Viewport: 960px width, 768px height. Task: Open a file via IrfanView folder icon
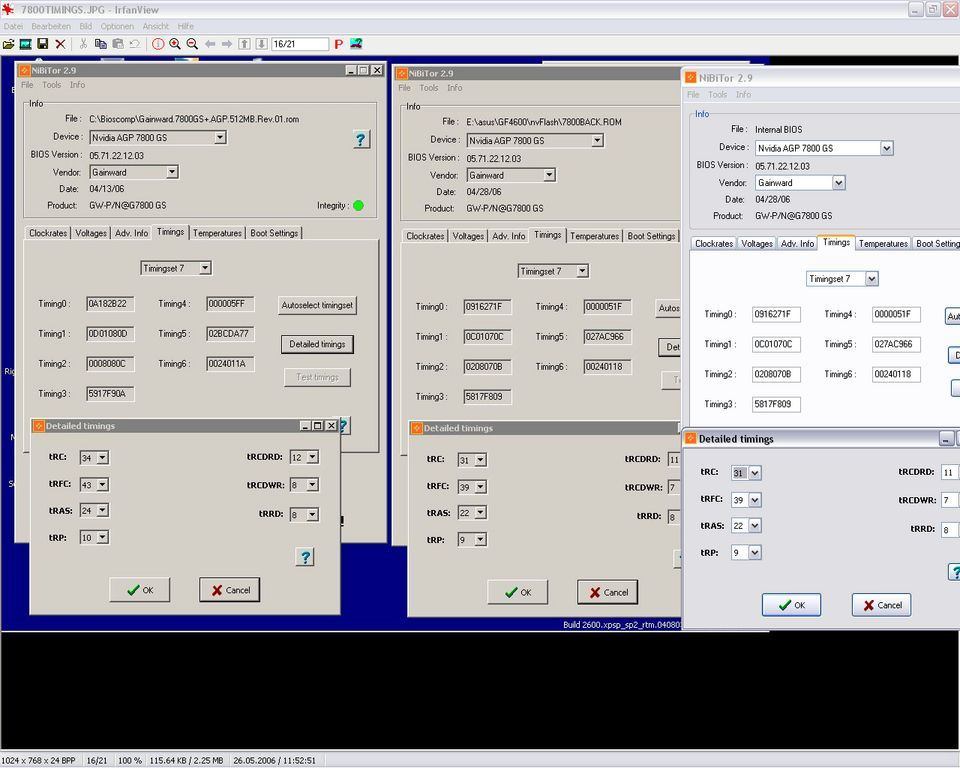9,44
